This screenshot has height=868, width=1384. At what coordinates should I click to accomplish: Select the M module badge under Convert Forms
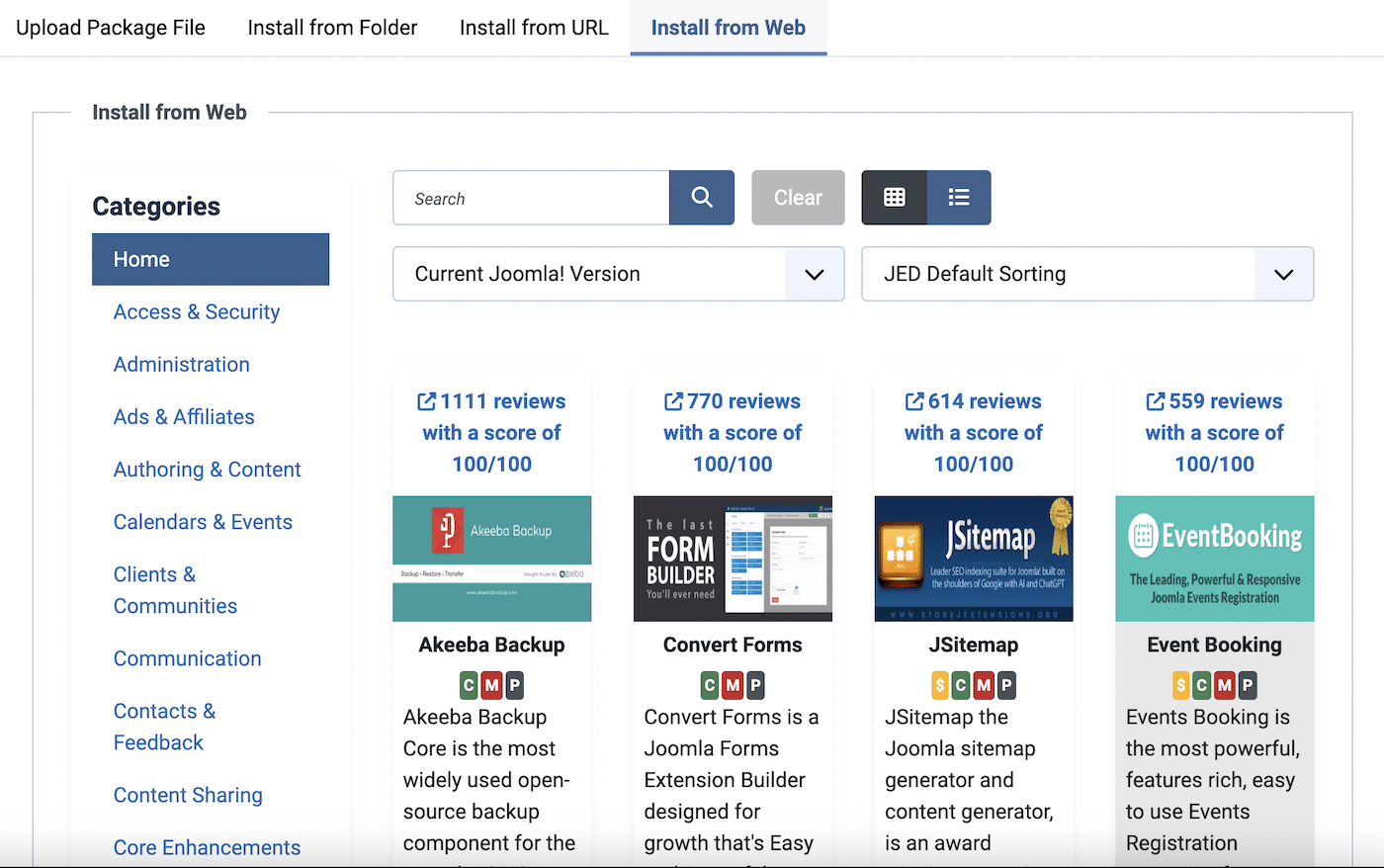tap(733, 684)
